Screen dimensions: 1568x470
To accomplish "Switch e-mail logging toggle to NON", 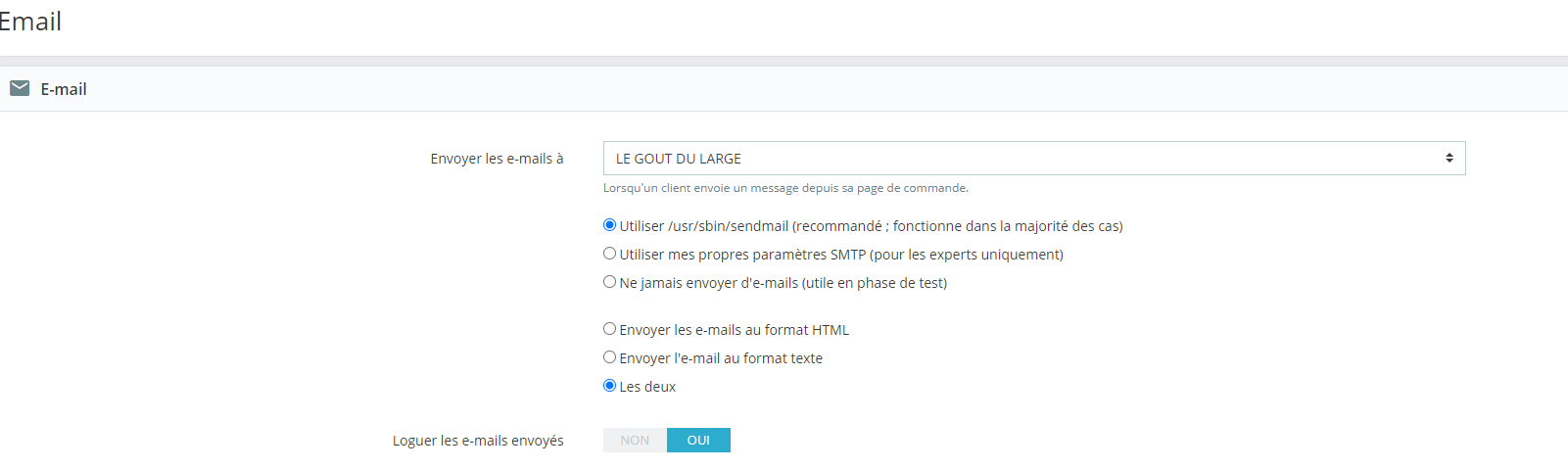I will [x=635, y=441].
